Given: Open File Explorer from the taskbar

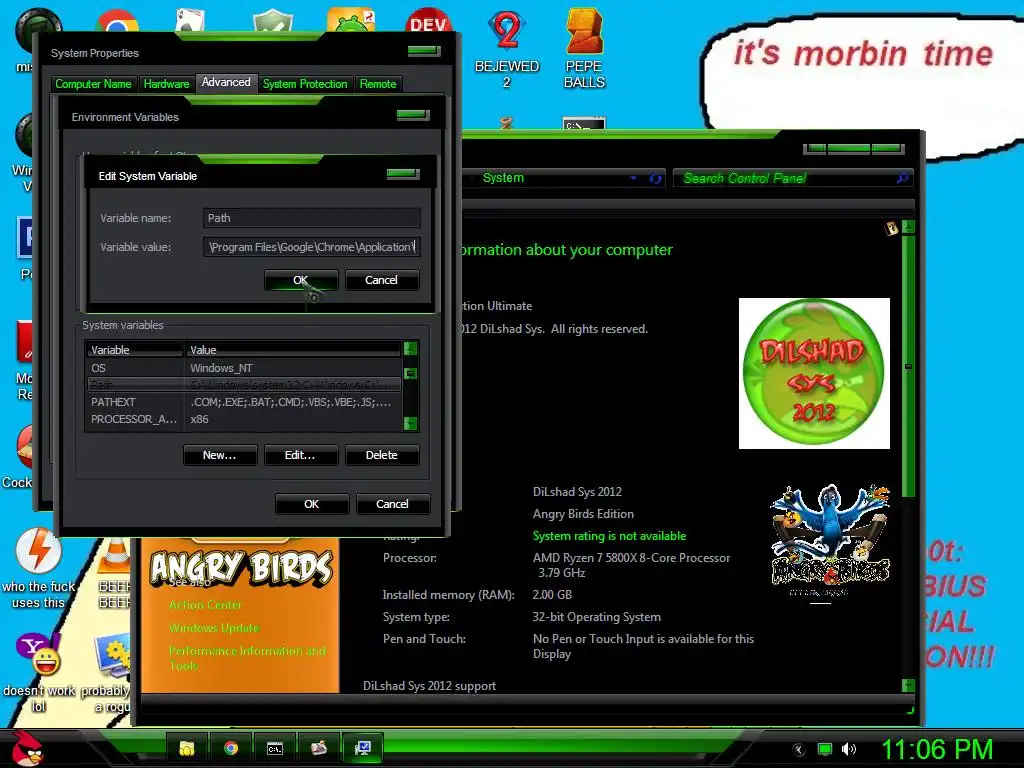Looking at the screenshot, I should coord(187,748).
